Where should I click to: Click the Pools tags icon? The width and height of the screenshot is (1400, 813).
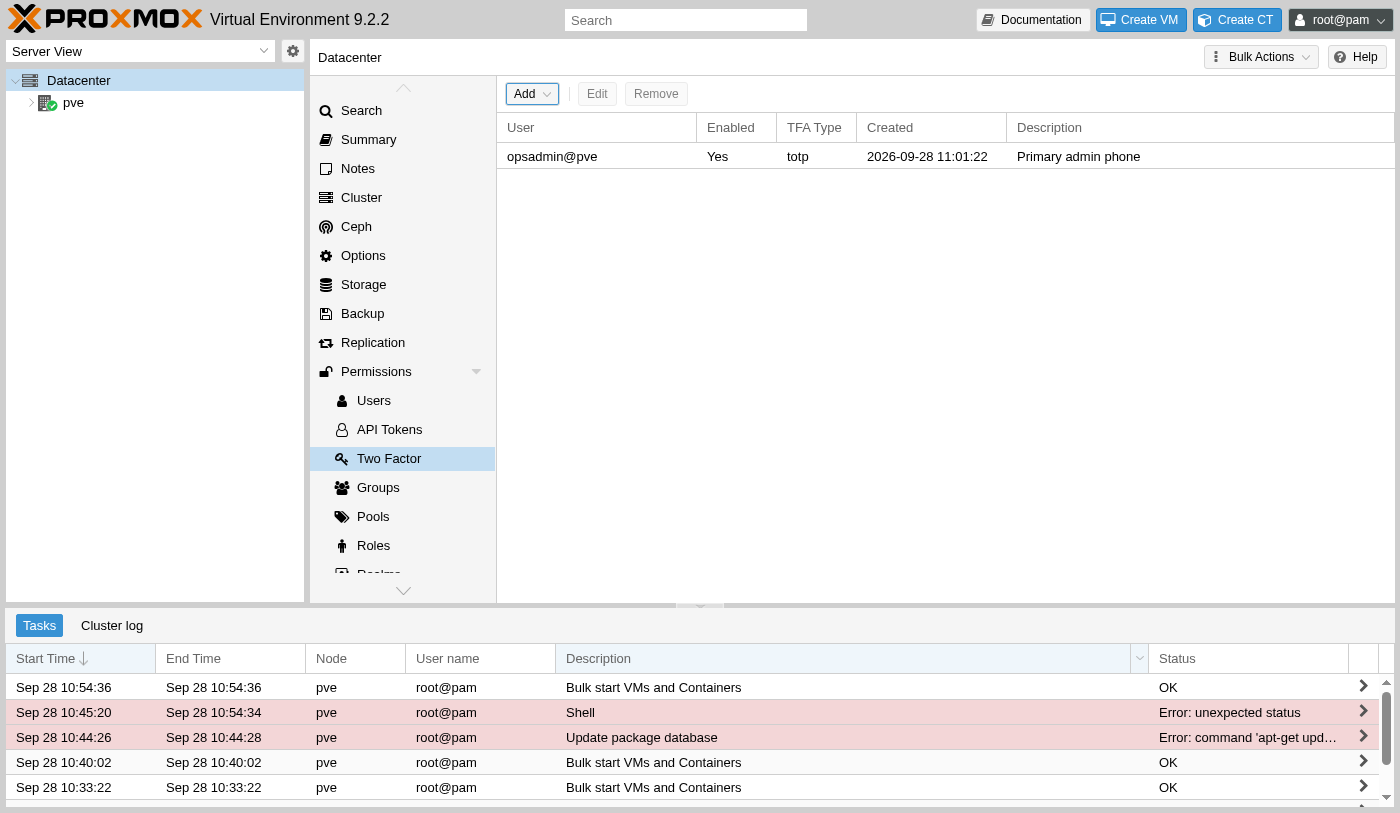[x=342, y=517]
